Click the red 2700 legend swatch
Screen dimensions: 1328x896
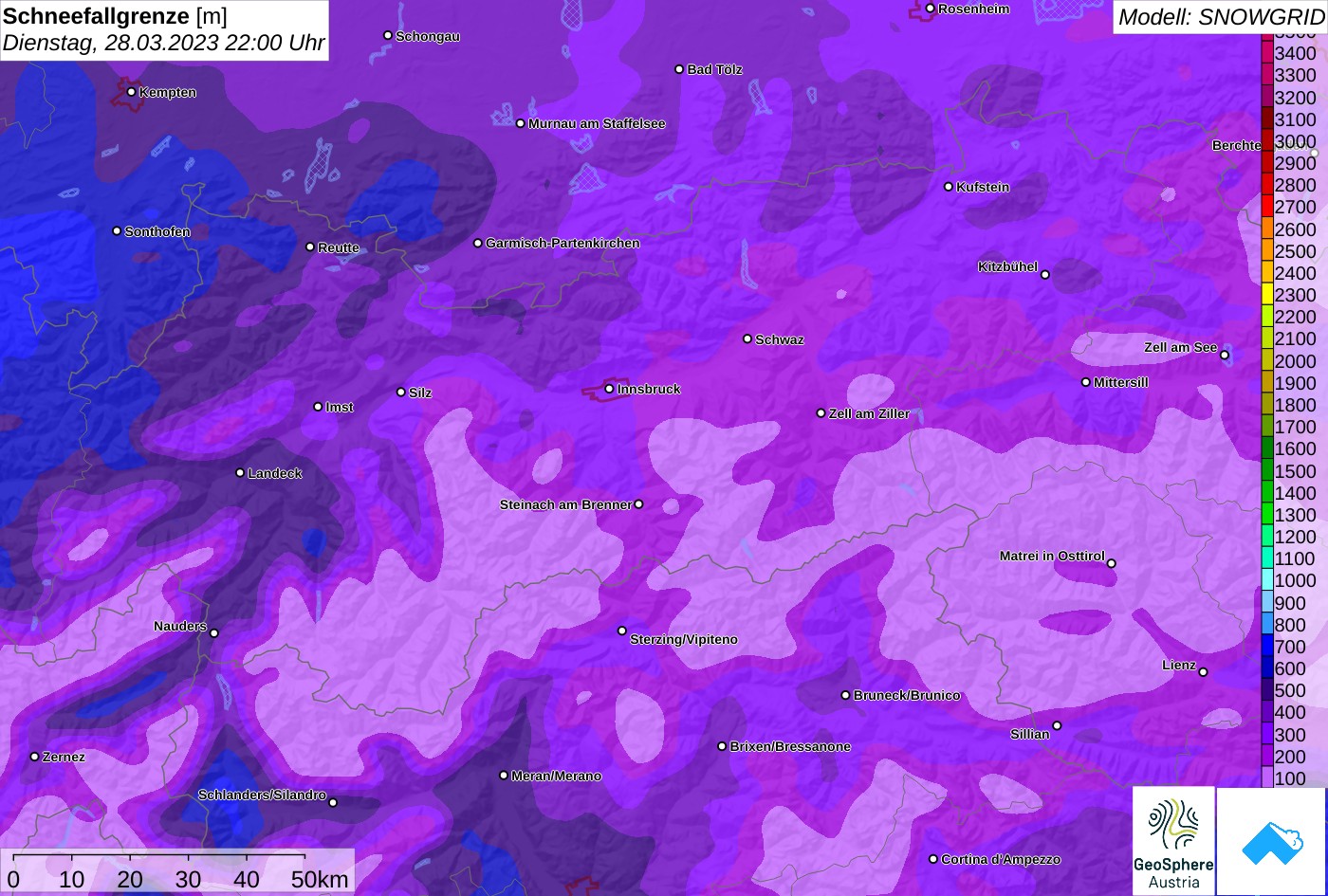click(1267, 207)
